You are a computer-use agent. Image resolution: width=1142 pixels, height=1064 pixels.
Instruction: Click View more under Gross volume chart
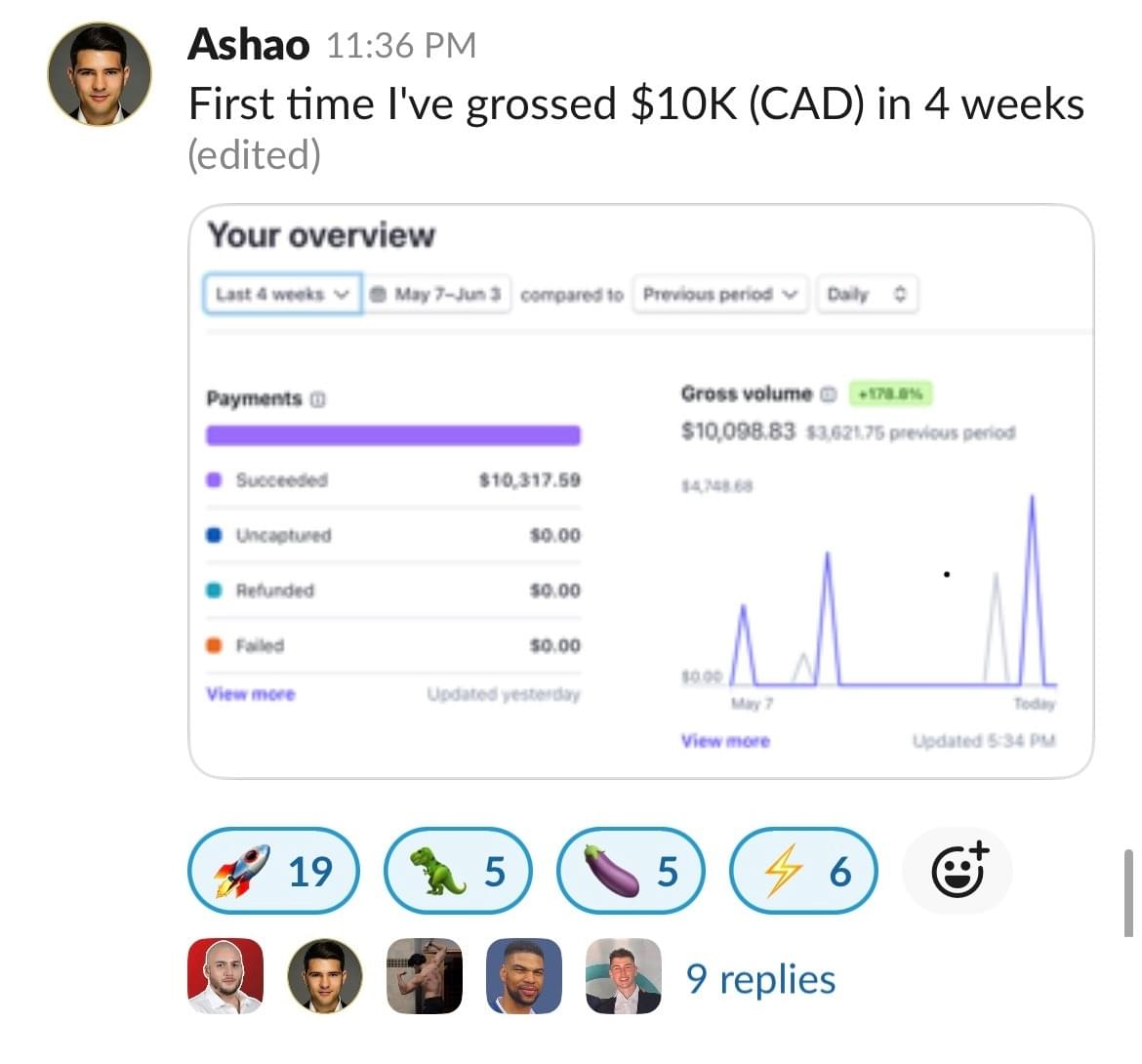pos(725,741)
